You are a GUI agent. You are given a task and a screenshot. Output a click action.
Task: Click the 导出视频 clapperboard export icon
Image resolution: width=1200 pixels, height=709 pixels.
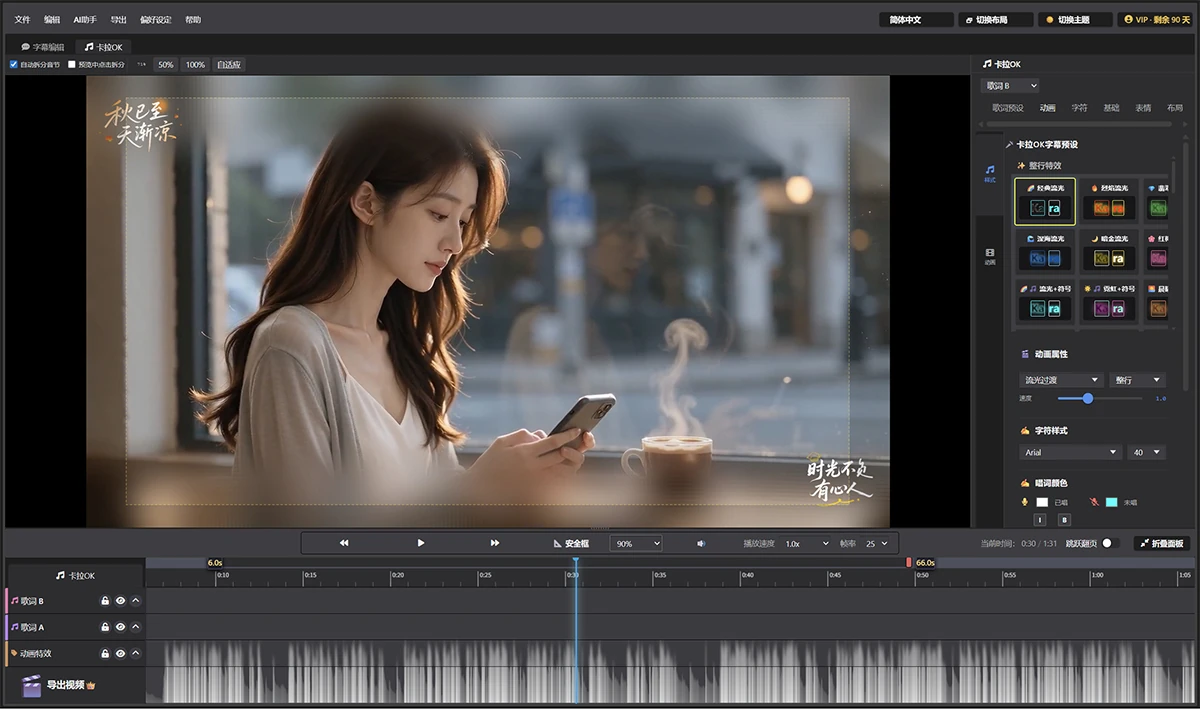click(32, 686)
